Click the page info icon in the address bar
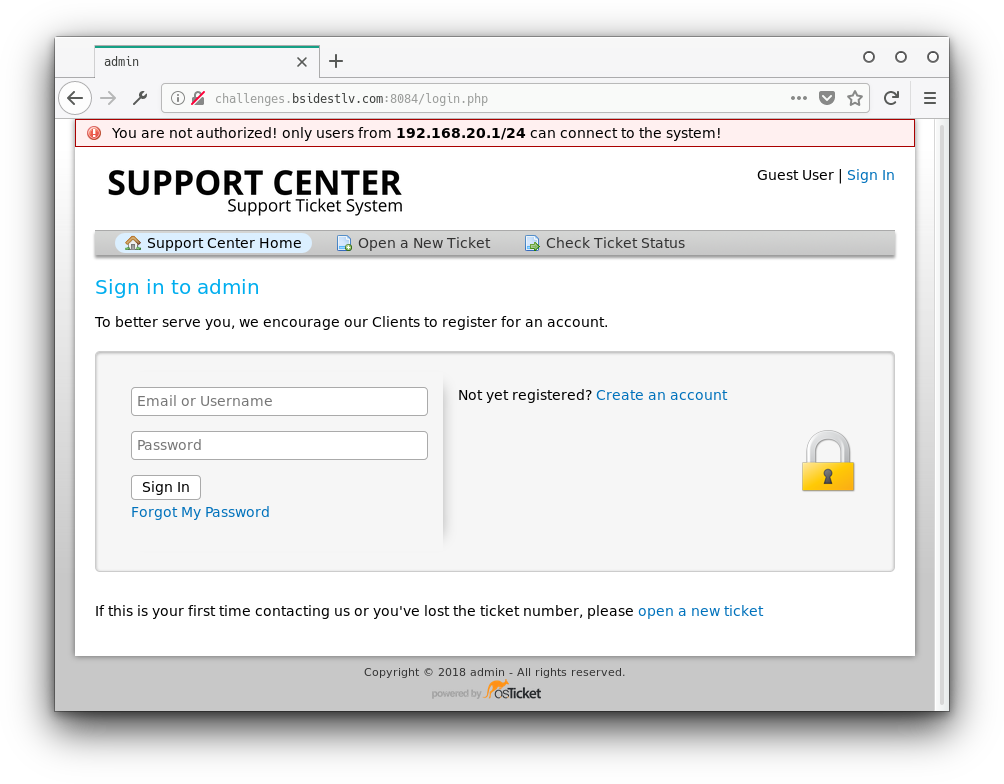 (176, 98)
